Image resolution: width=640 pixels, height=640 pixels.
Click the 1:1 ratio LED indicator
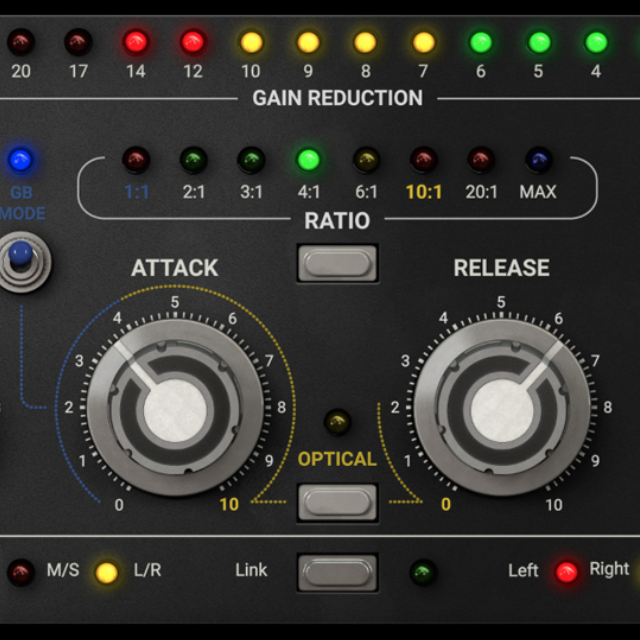(x=136, y=159)
